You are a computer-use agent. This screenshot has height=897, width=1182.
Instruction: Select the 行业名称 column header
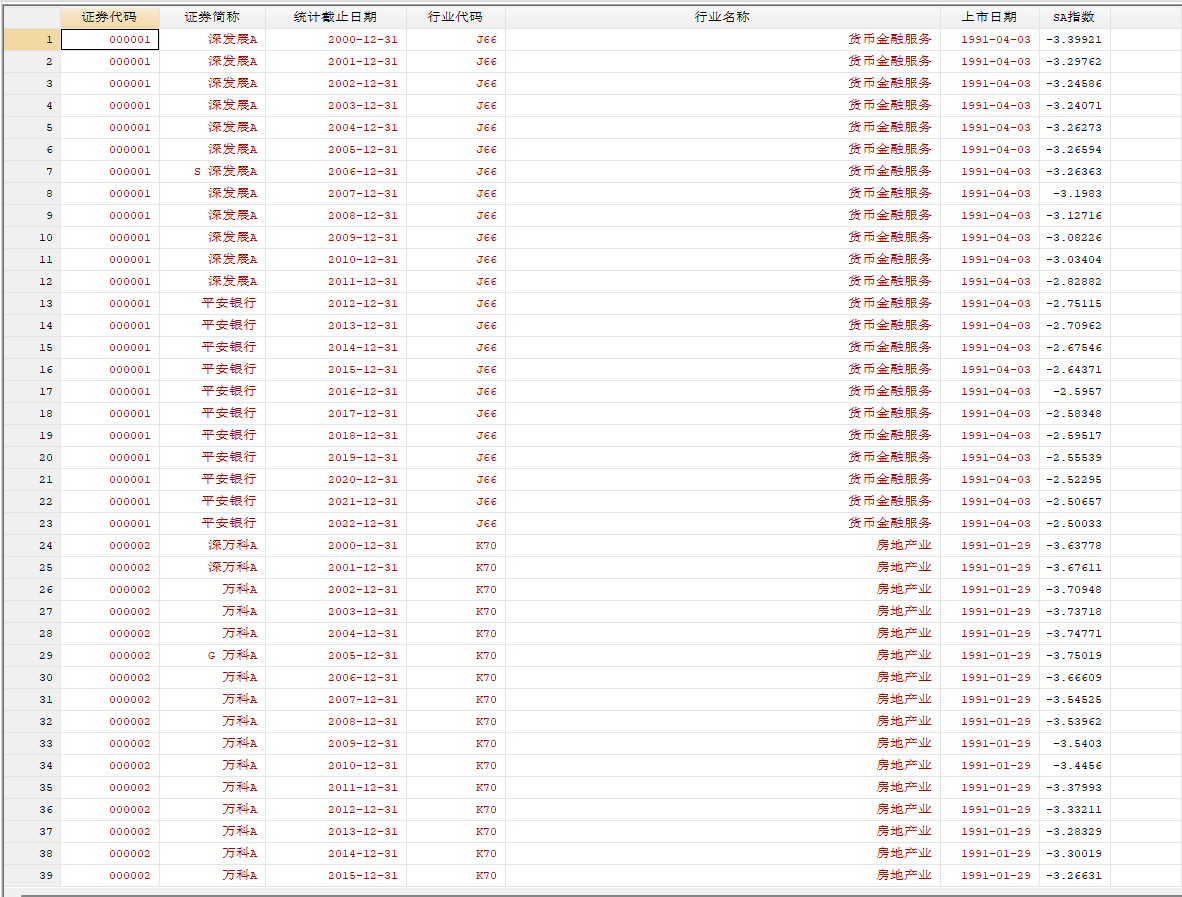(x=722, y=17)
